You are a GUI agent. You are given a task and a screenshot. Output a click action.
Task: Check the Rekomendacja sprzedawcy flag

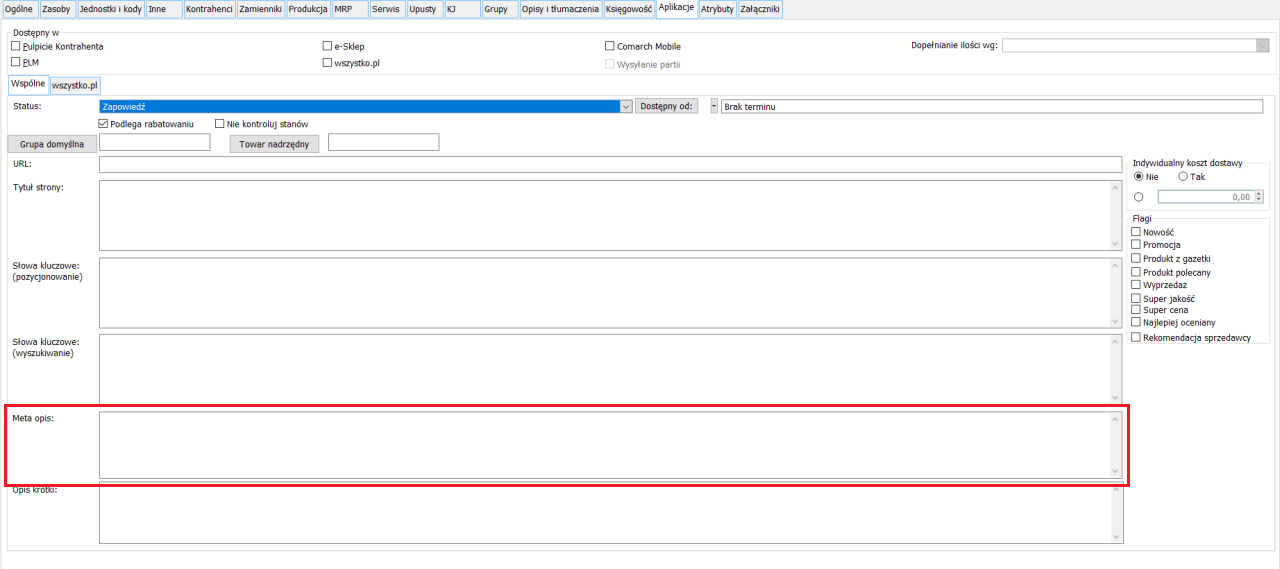(1136, 338)
